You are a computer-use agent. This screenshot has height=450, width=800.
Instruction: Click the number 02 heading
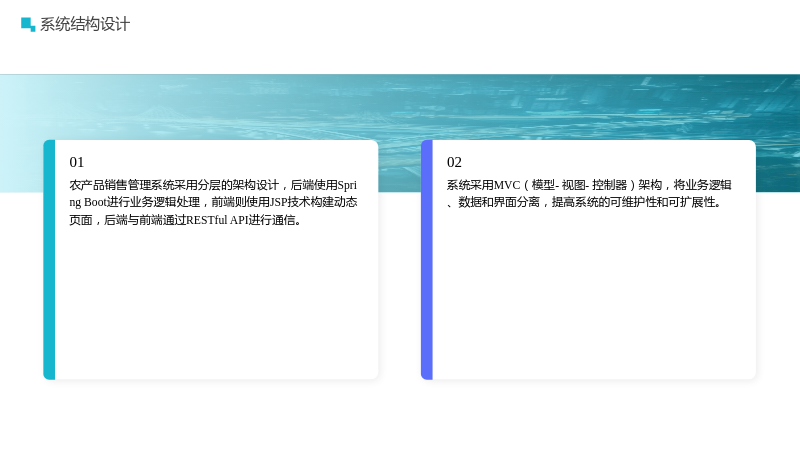tap(454, 162)
